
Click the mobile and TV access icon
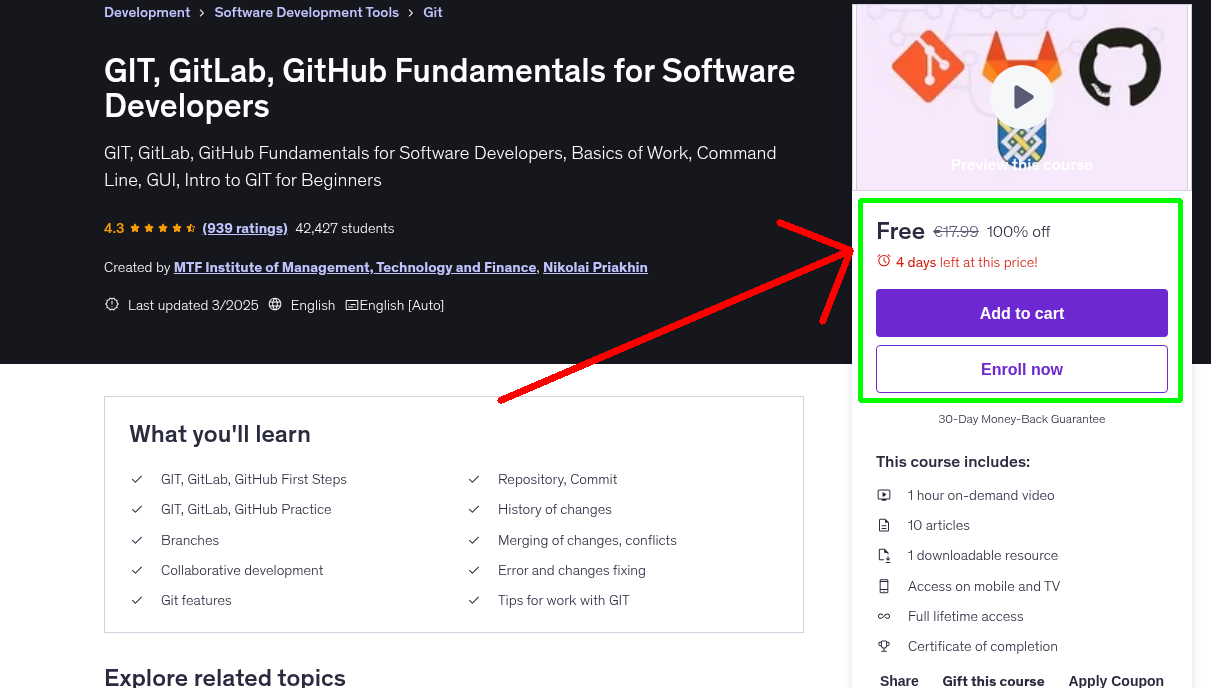(x=884, y=586)
